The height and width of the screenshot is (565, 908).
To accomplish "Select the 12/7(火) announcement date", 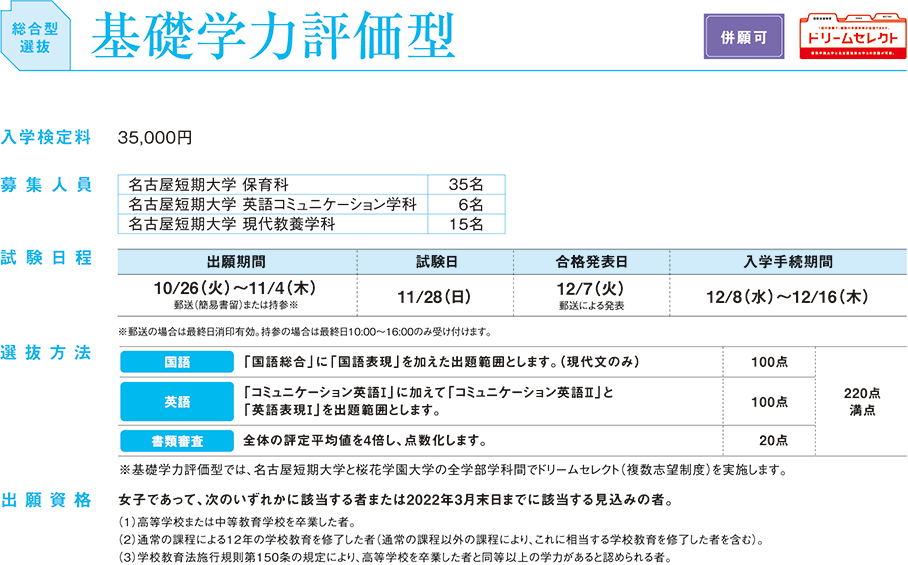I will [591, 289].
